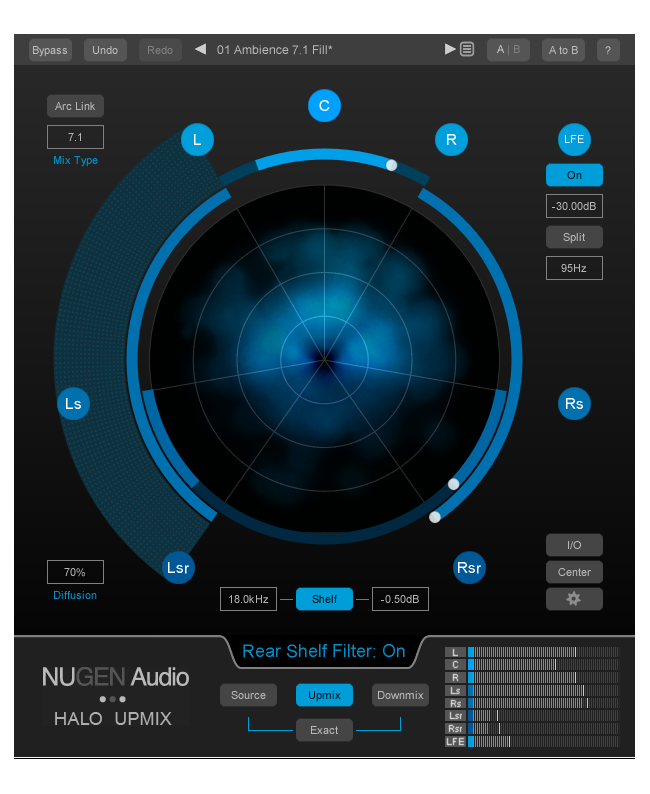
Task: Click the Rear Shelf Filter: On status text
Action: (324, 651)
